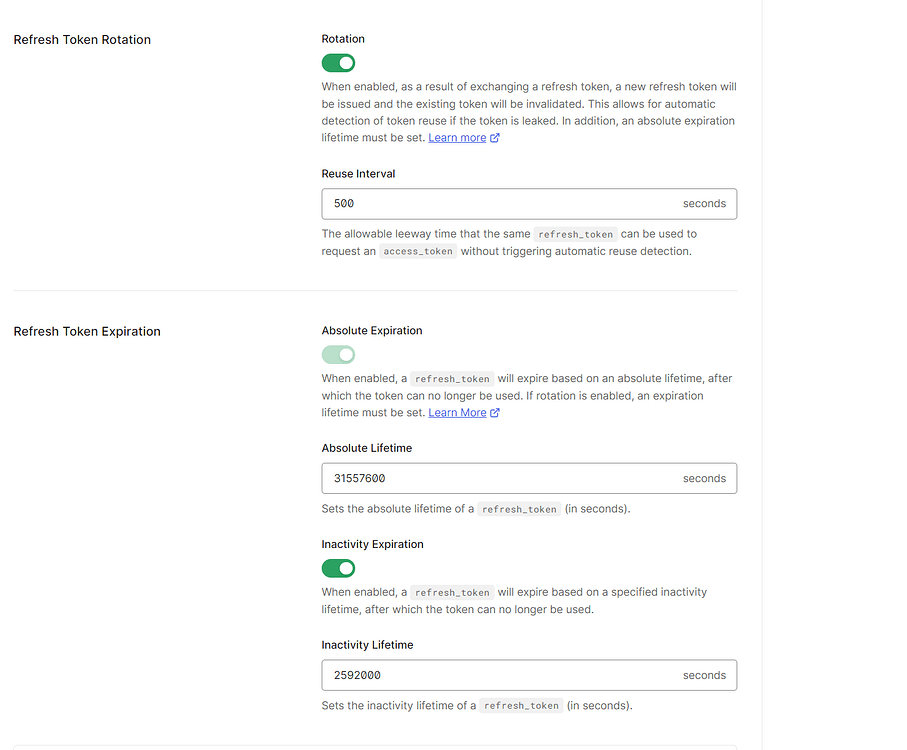Click the Rotation field label

point(343,39)
